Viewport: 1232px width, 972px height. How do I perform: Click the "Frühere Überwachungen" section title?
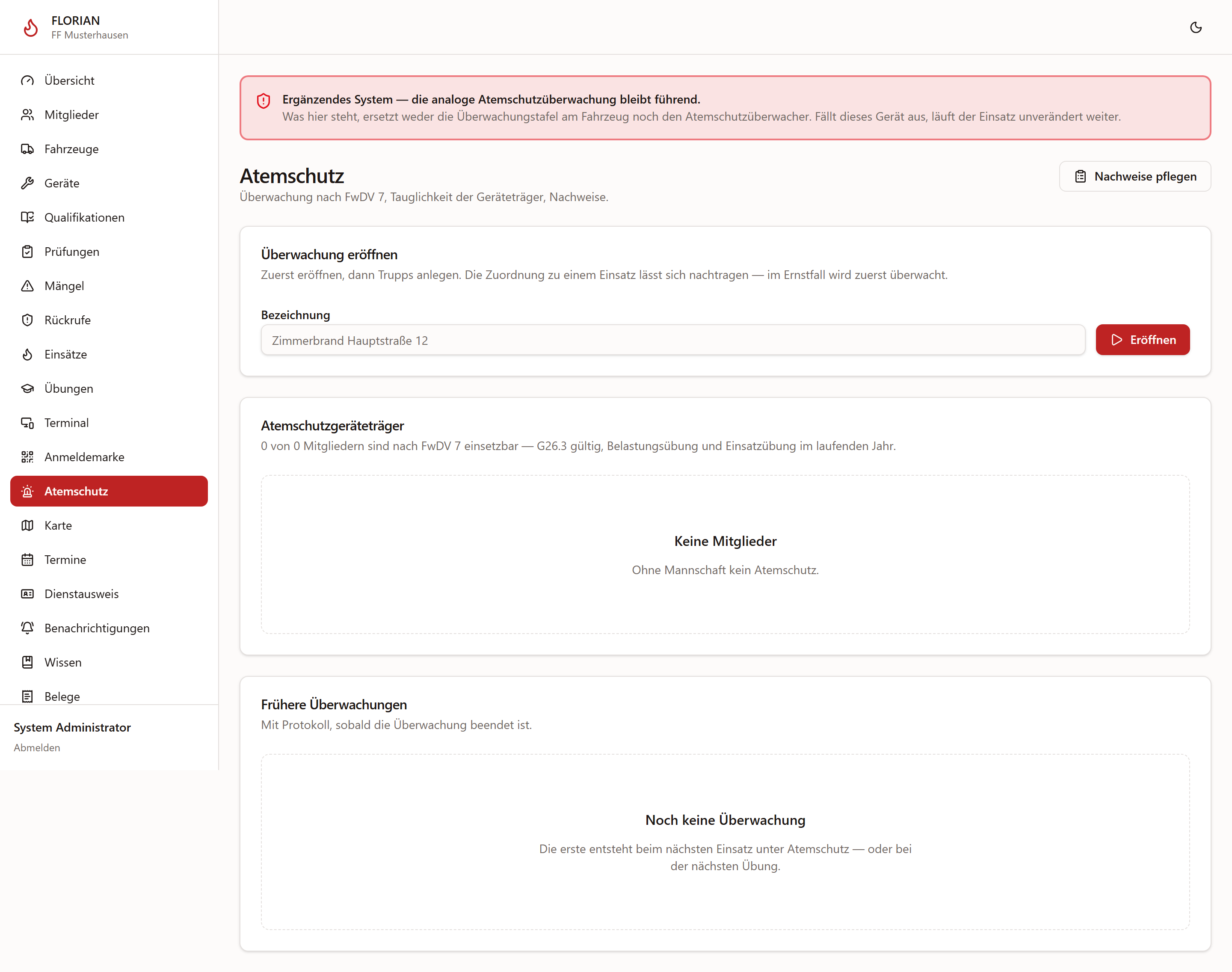pos(334,705)
